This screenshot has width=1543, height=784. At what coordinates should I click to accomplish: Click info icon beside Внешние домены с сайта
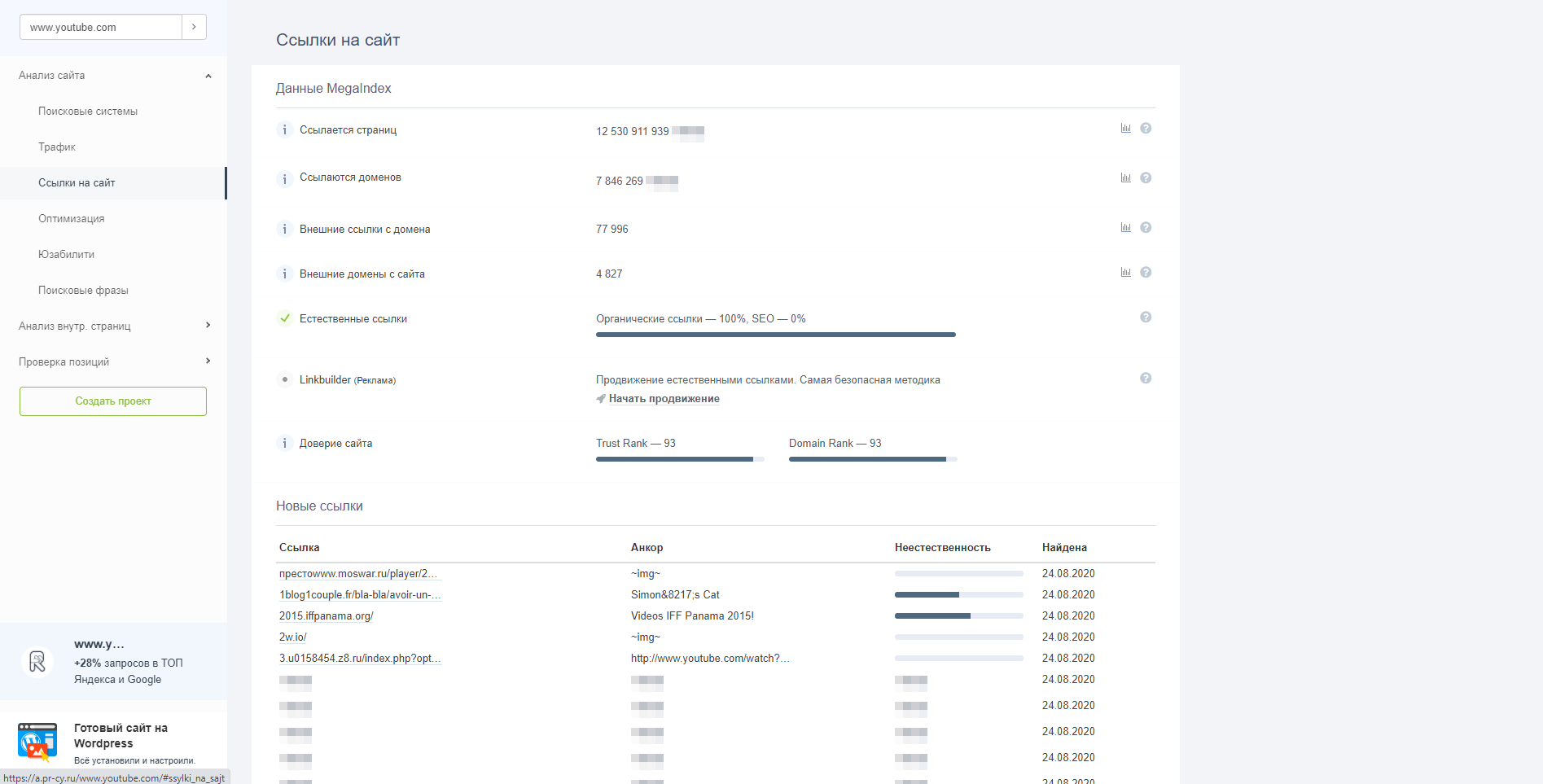(284, 274)
